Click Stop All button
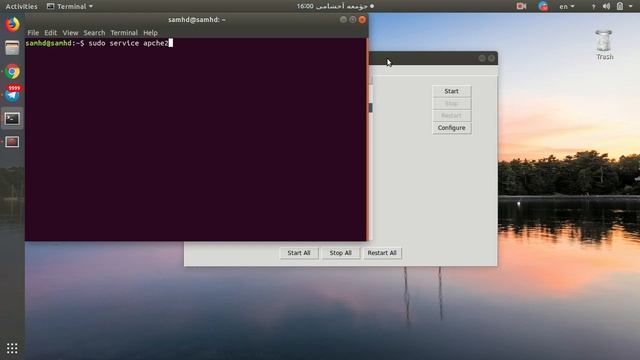Screen dimensions: 640x360 tap(340, 253)
